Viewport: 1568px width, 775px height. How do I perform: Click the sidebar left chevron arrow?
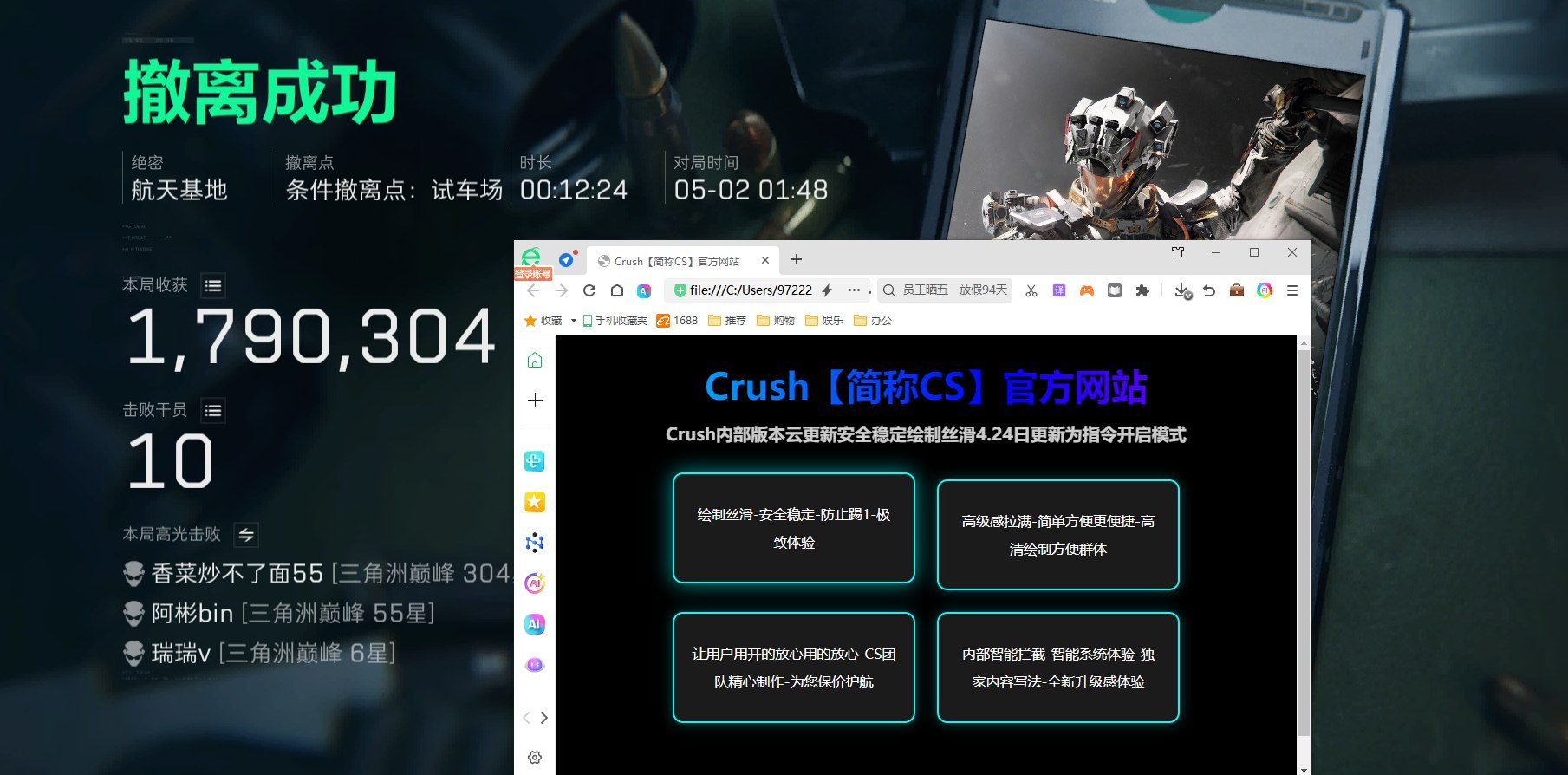click(526, 718)
